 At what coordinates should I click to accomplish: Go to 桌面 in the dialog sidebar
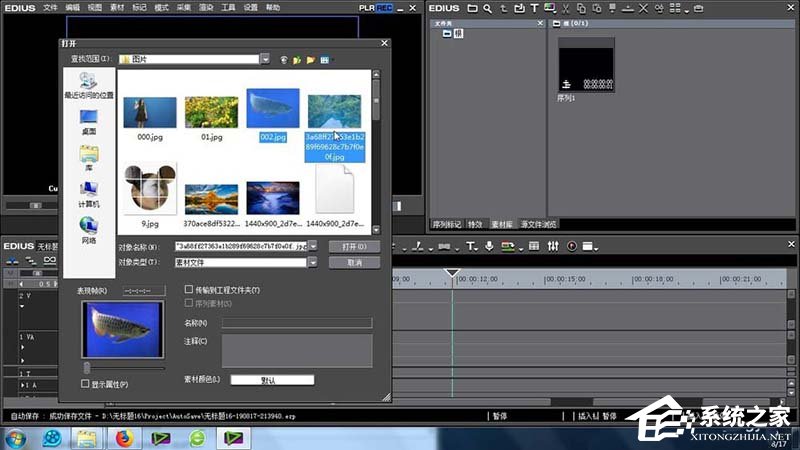click(x=89, y=120)
